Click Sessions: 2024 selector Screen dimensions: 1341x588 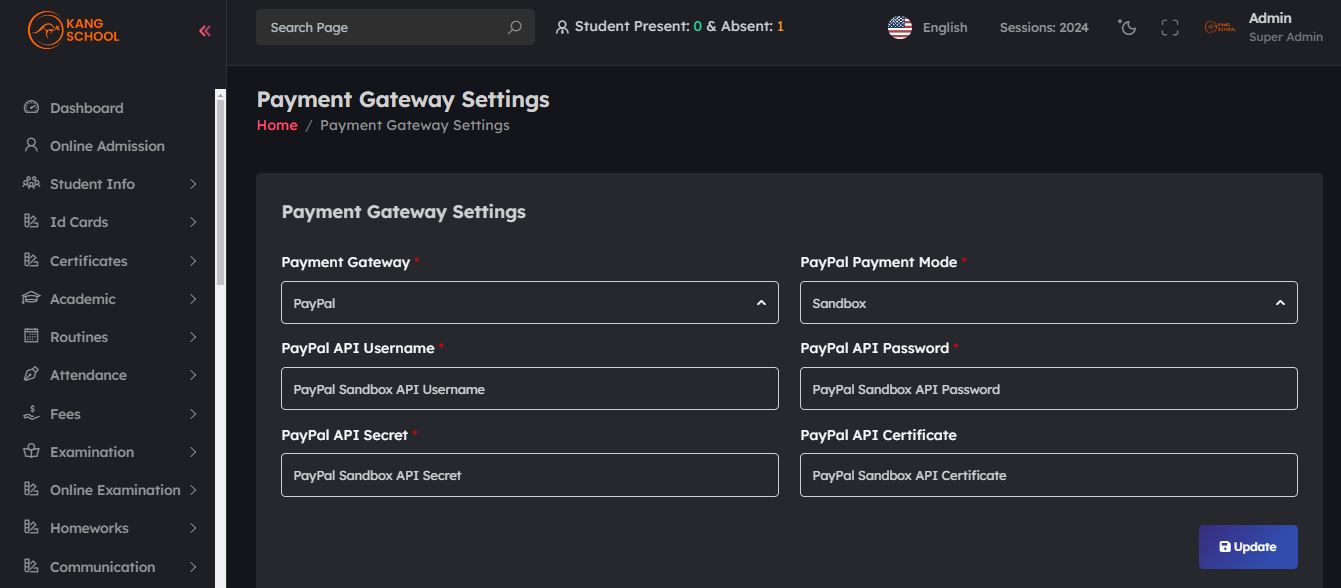[x=1044, y=28]
